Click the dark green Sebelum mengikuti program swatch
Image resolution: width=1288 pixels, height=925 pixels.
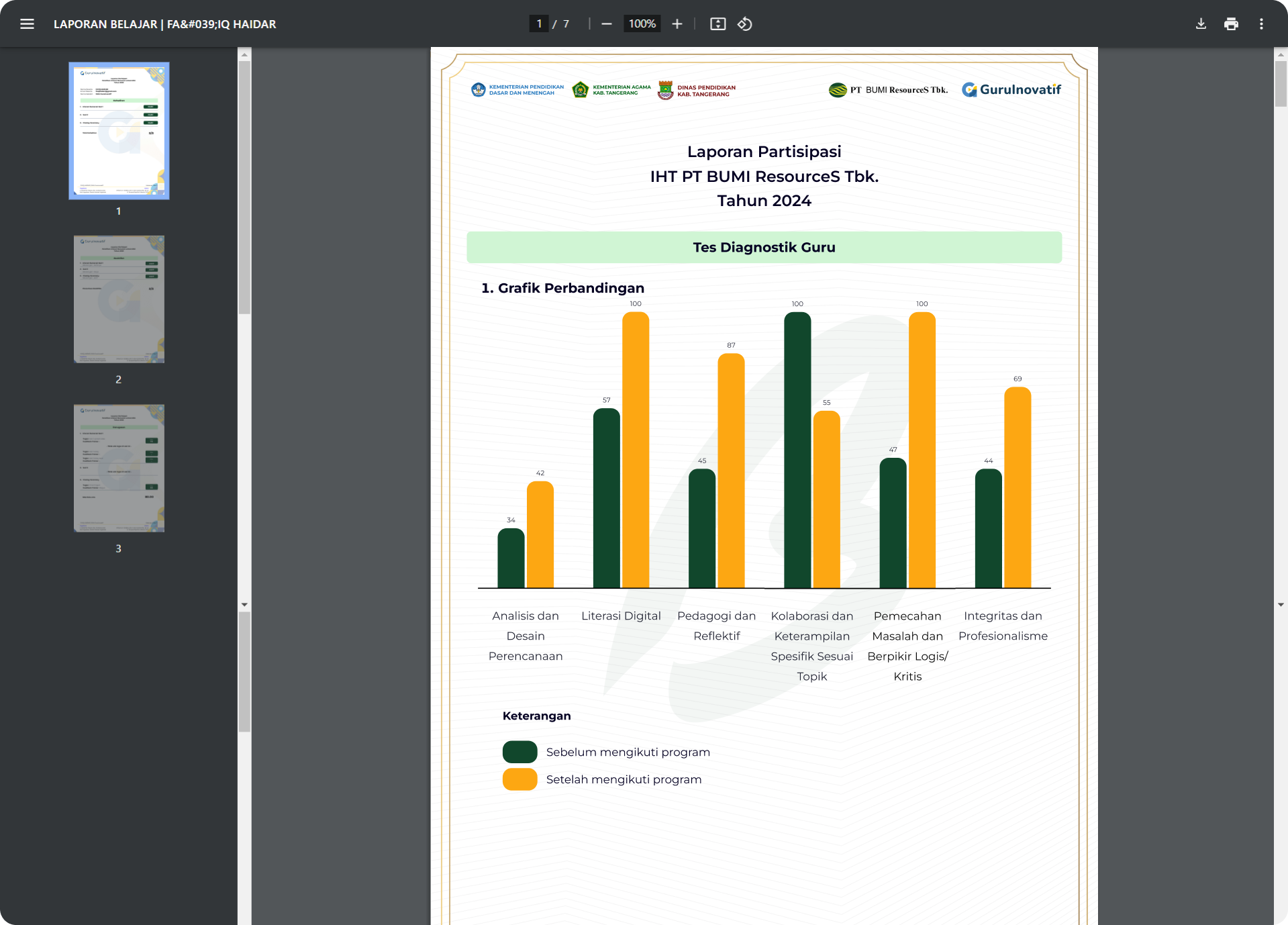pos(519,752)
